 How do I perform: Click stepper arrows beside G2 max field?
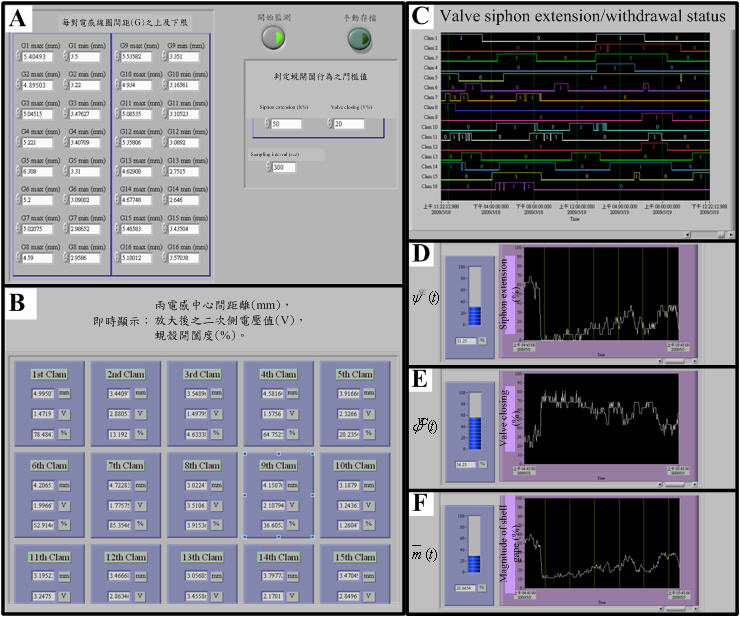point(19,85)
